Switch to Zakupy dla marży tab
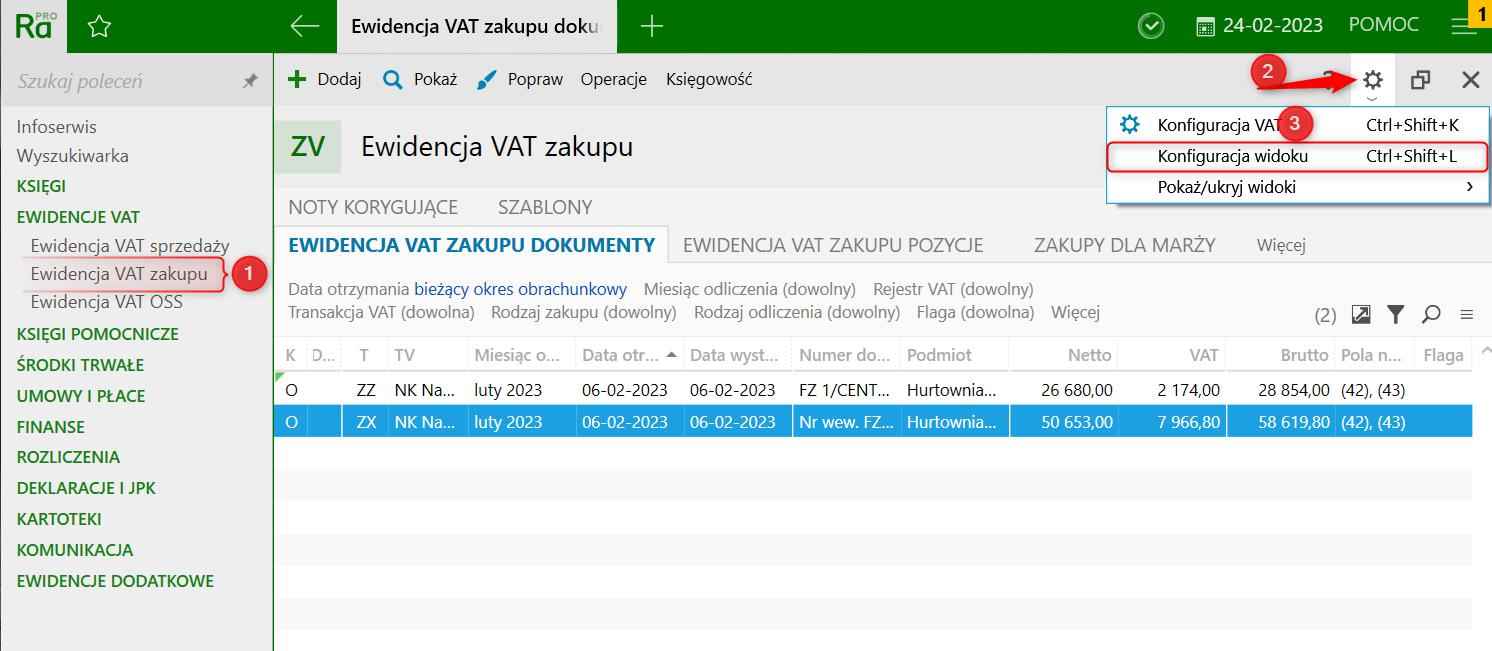Image resolution: width=1492 pixels, height=651 pixels. (1125, 245)
